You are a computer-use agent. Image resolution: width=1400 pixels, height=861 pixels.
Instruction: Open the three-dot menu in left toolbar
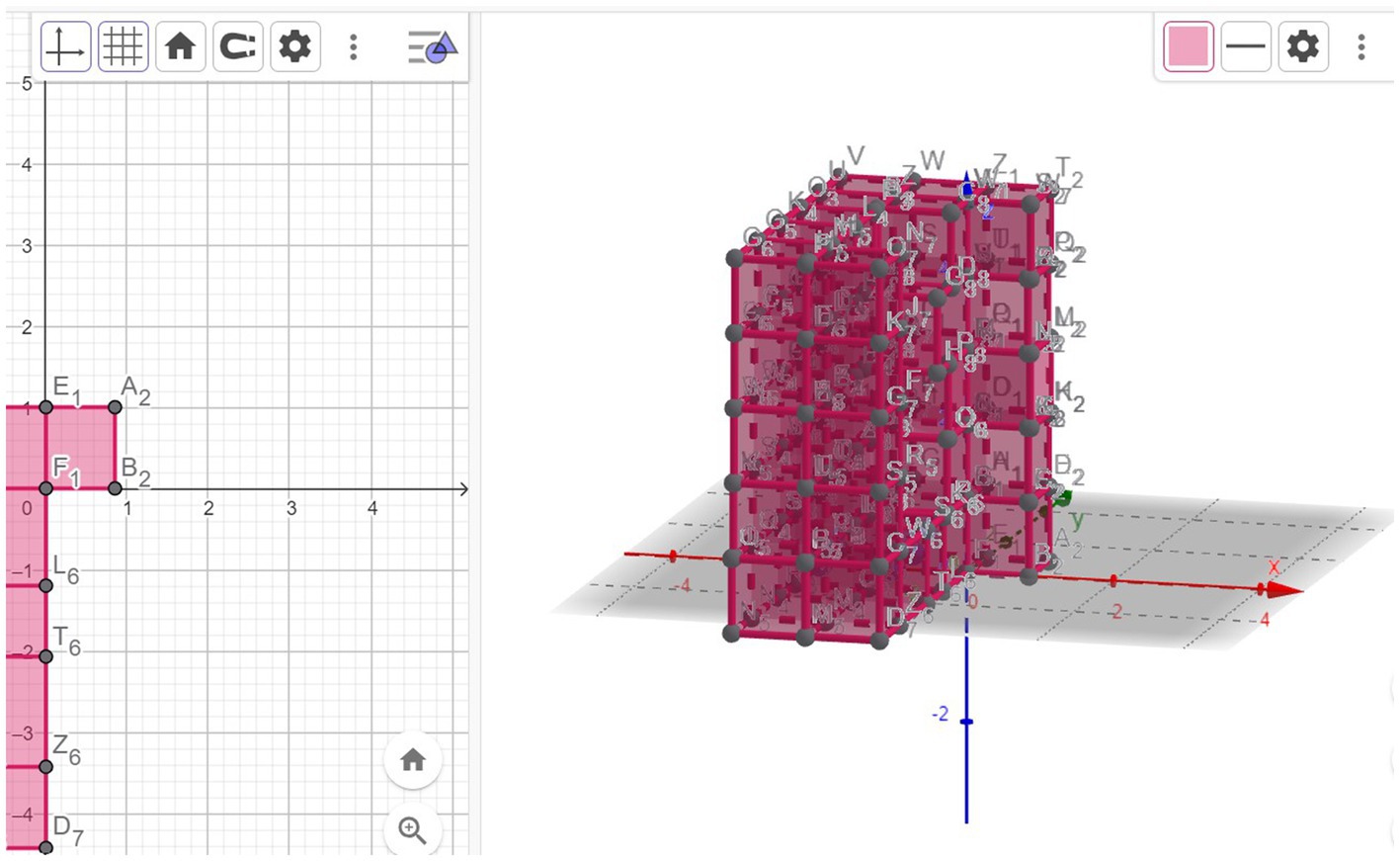pyautogui.click(x=354, y=46)
